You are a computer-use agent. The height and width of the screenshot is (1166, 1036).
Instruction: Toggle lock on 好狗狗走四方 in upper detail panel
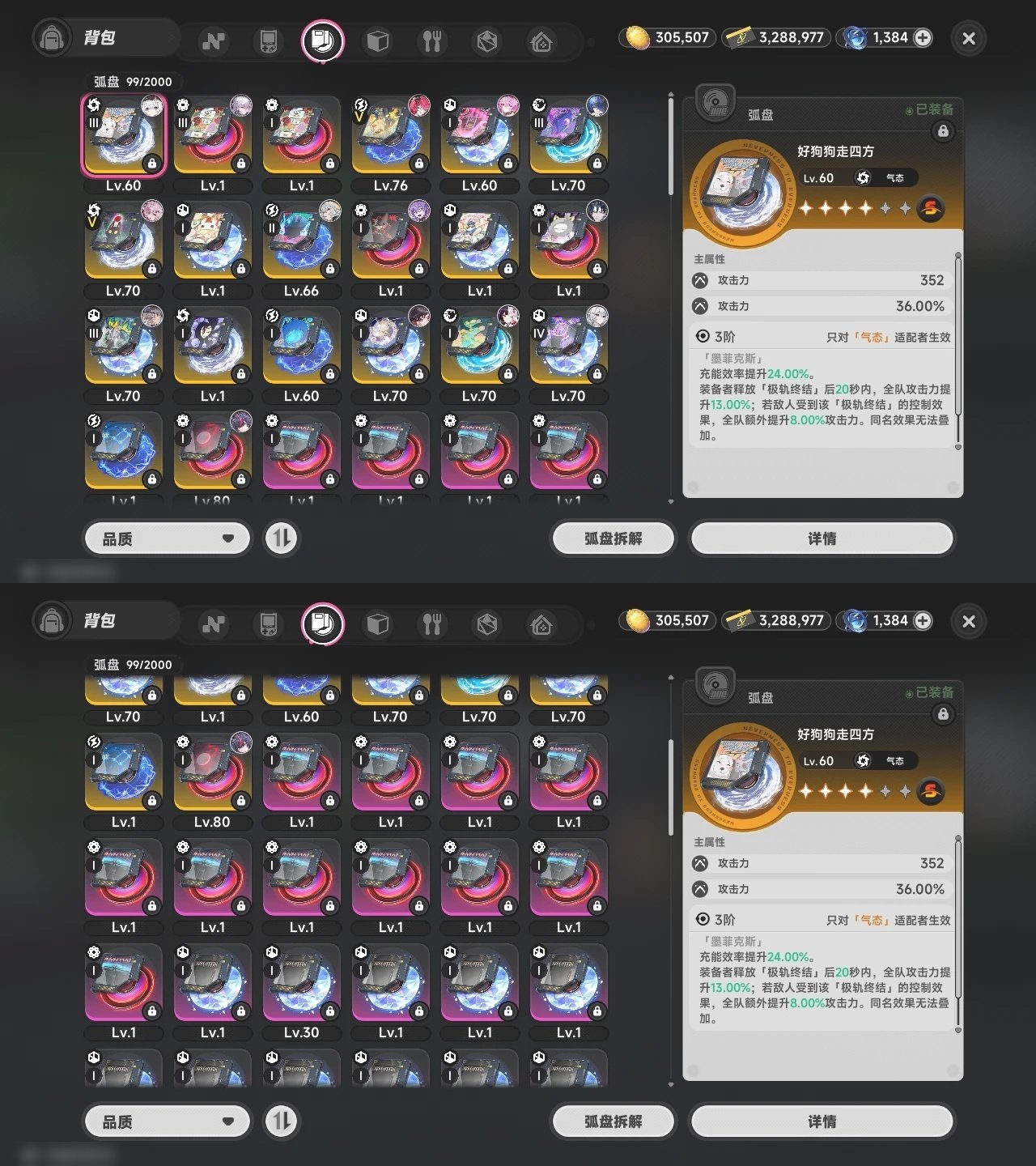click(943, 131)
